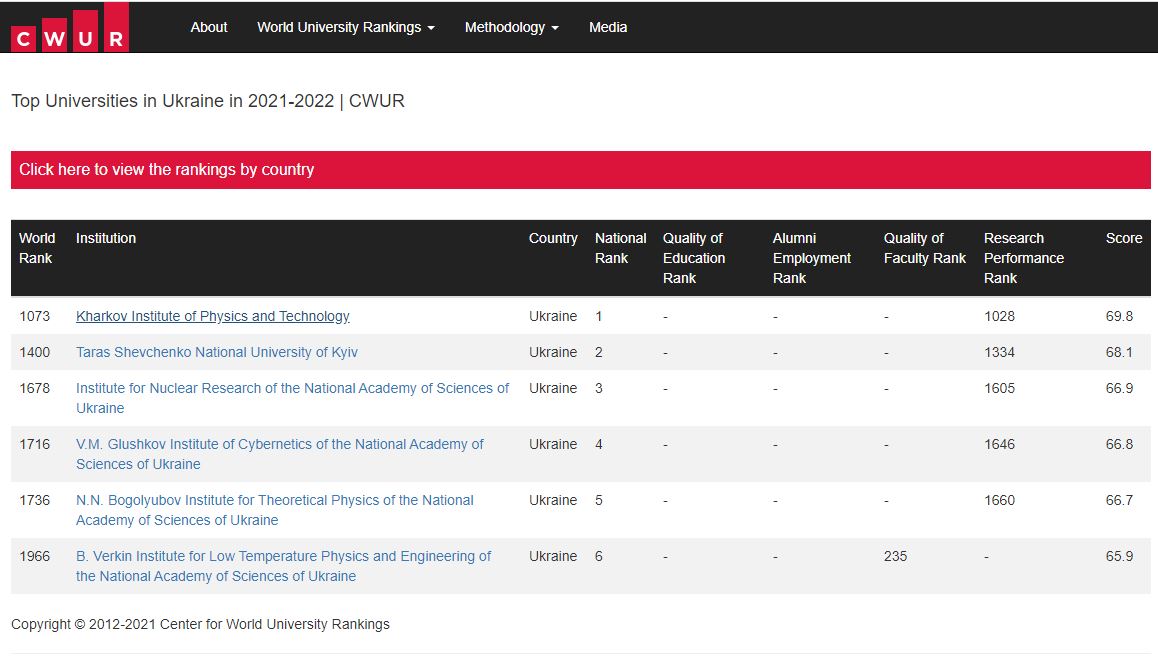Click the World Rank column header
The width and height of the screenshot is (1158, 666).
tap(37, 248)
